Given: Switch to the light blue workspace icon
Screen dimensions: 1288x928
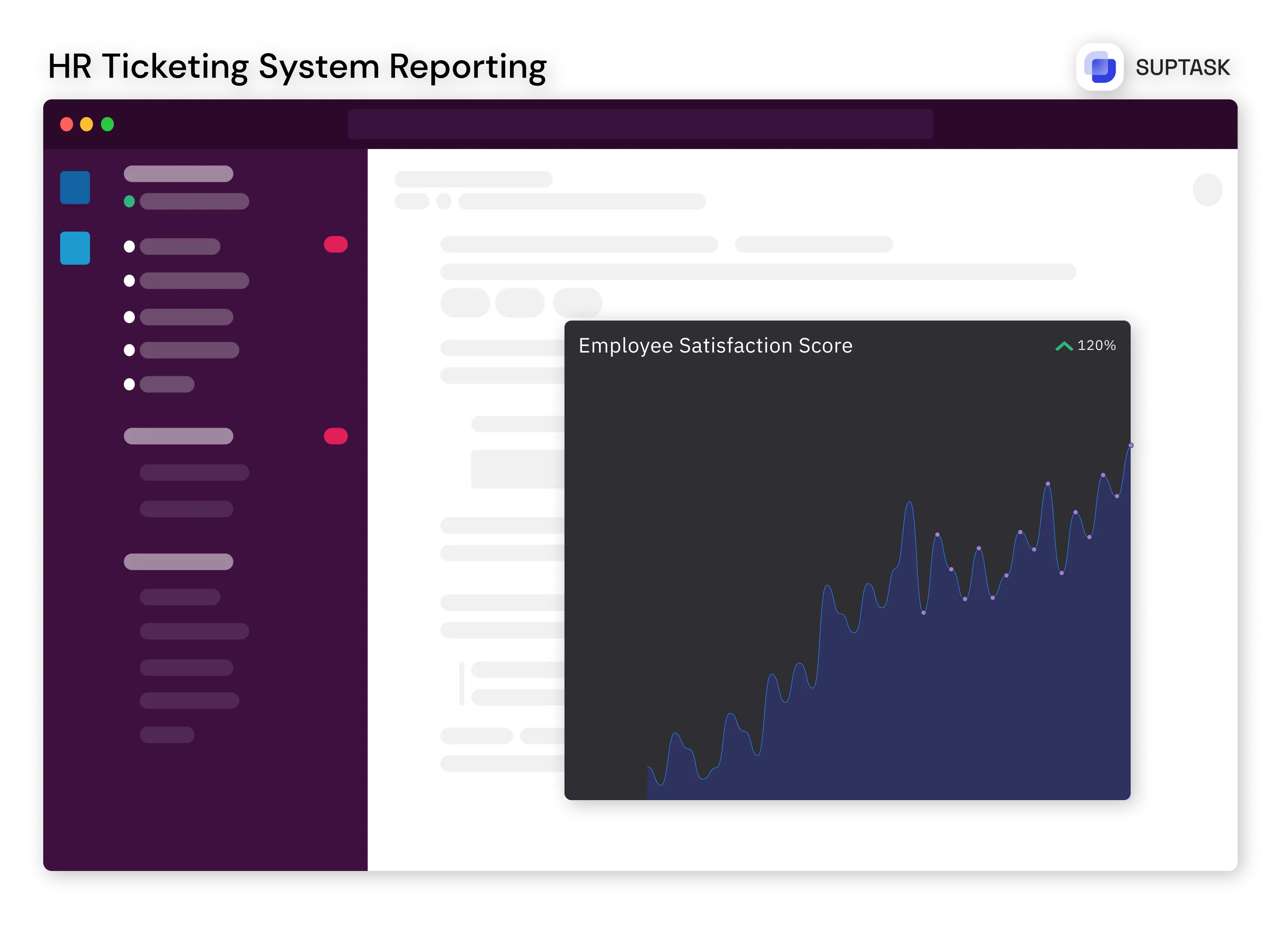Looking at the screenshot, I should (74, 248).
